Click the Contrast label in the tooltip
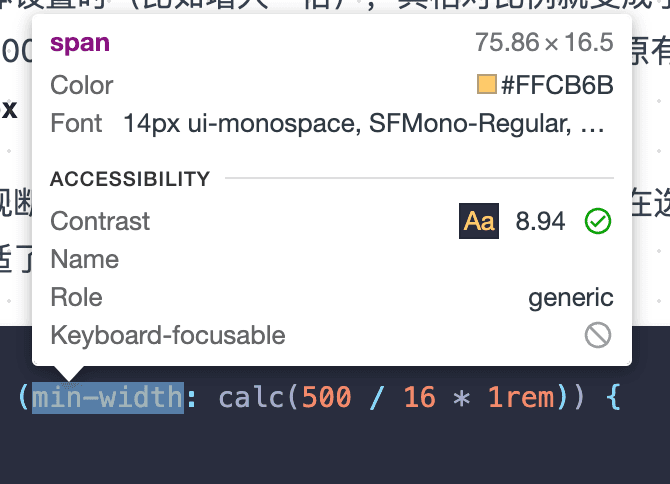 100,221
